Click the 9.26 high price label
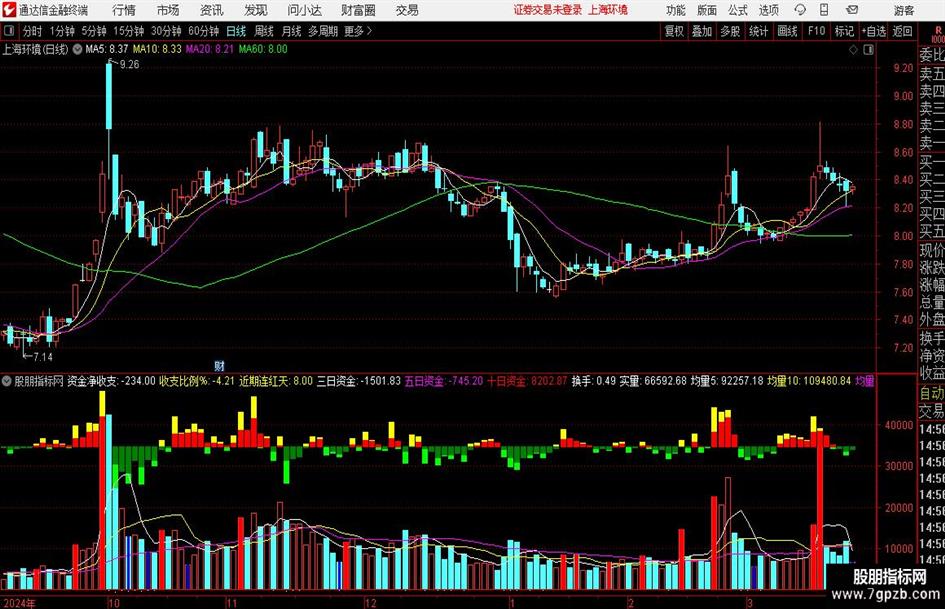The width and height of the screenshot is (945, 609). (130, 65)
